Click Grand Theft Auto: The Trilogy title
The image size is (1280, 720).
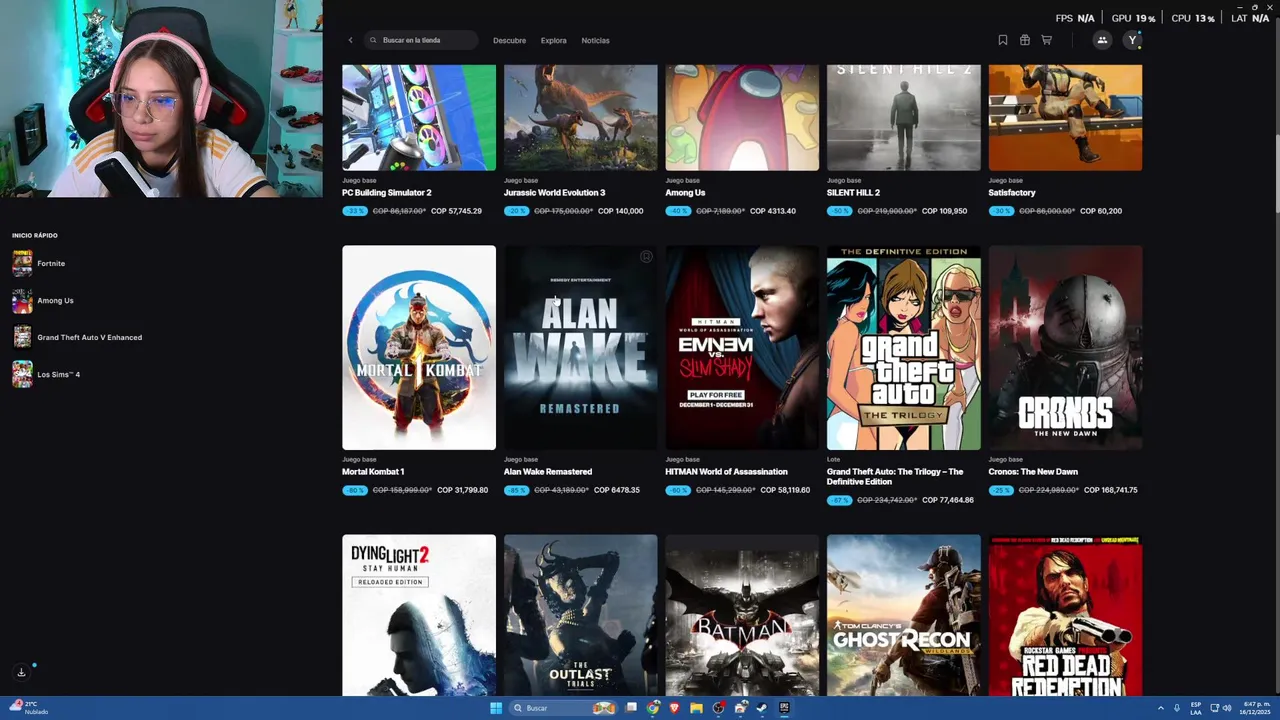pos(895,476)
